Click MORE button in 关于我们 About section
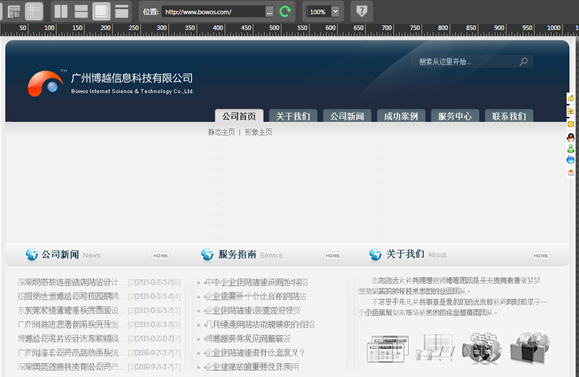The width and height of the screenshot is (579, 377). point(541,256)
